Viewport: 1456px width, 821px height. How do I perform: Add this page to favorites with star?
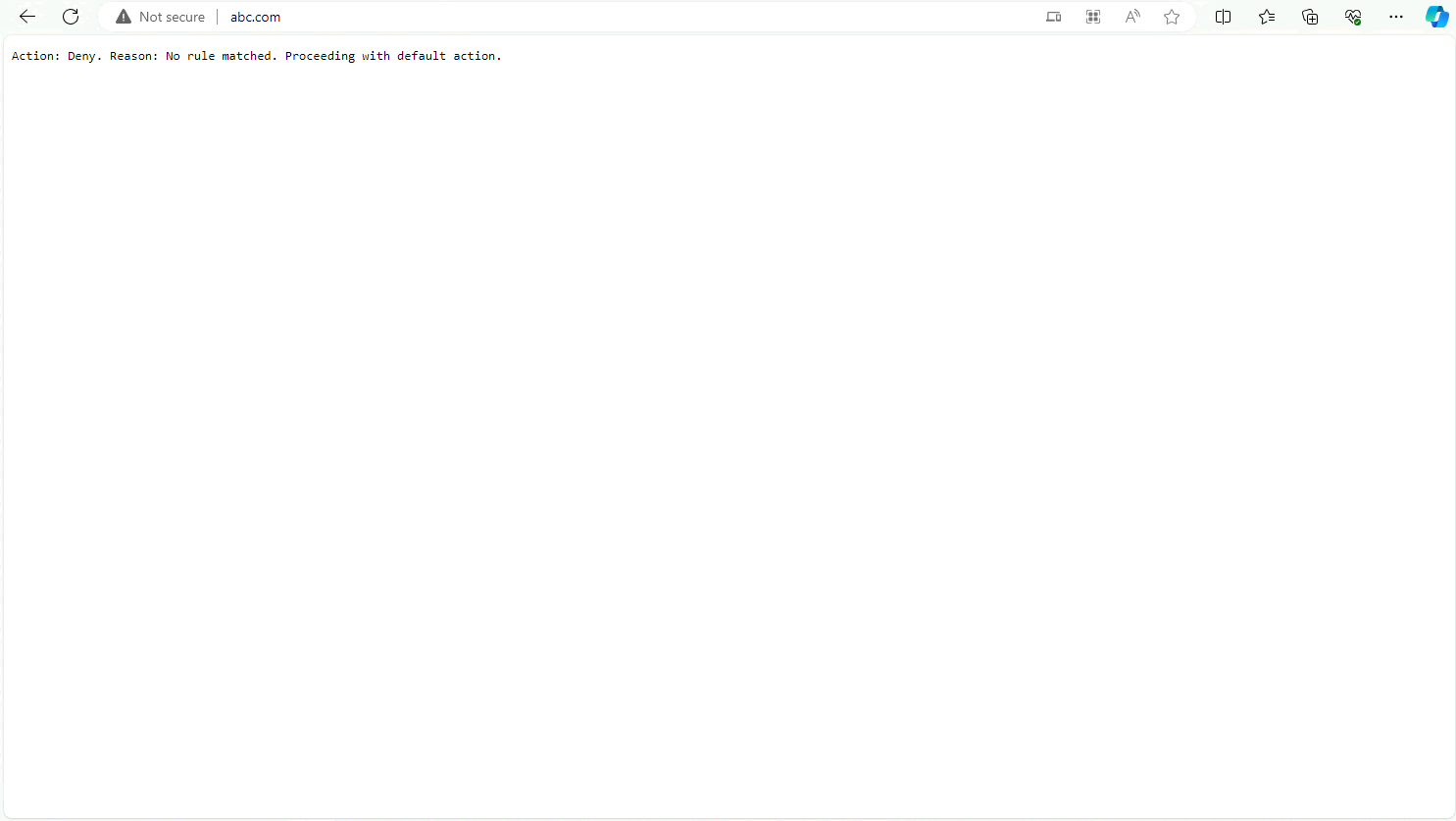tap(1172, 17)
